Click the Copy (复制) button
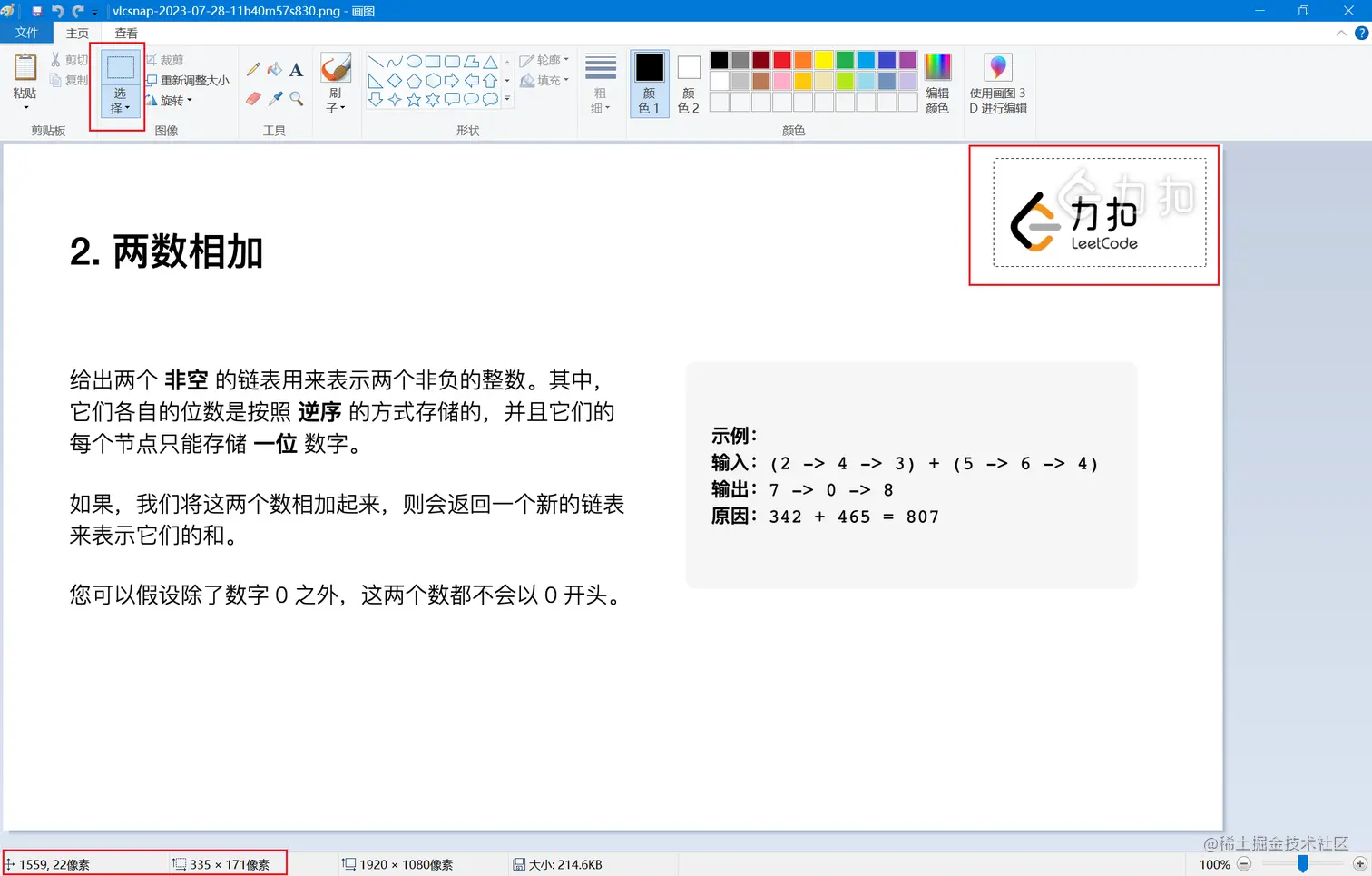Image resolution: width=1372 pixels, height=876 pixels. 69,80
